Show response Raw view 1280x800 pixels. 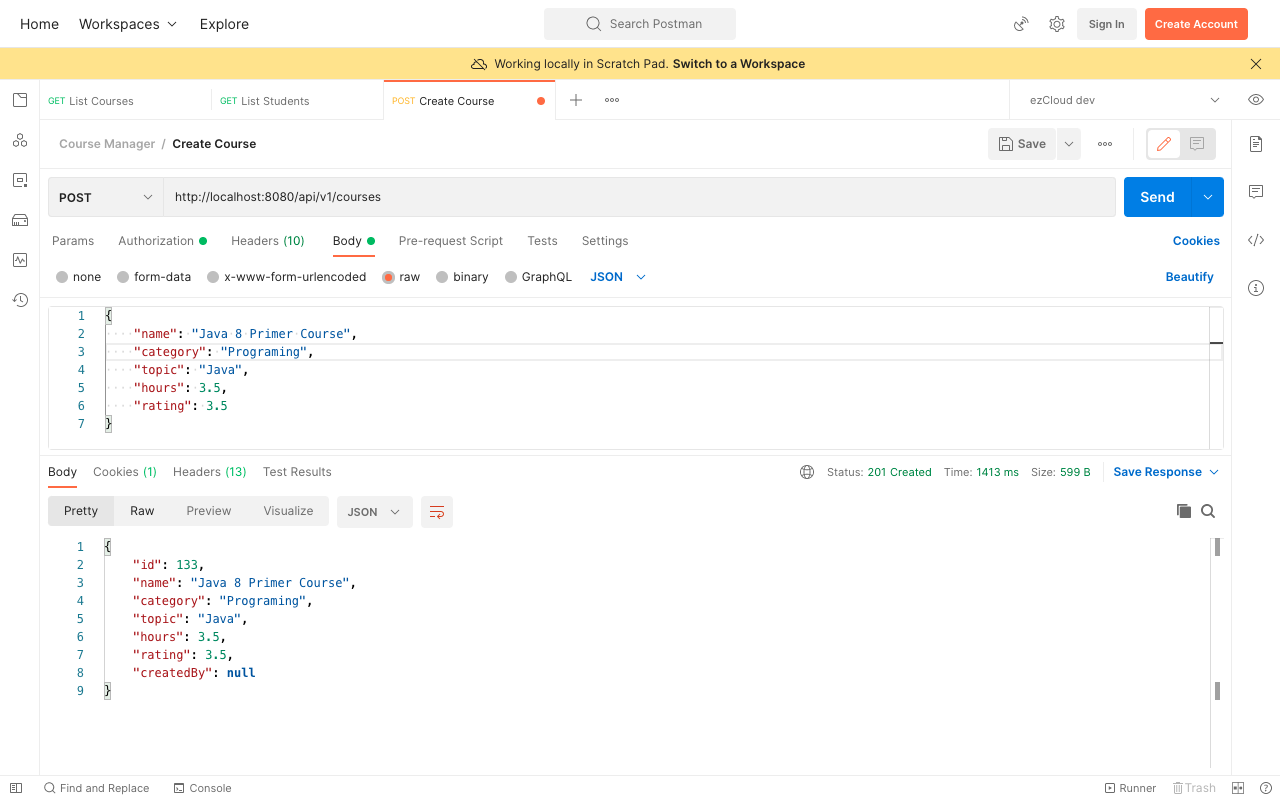click(142, 511)
